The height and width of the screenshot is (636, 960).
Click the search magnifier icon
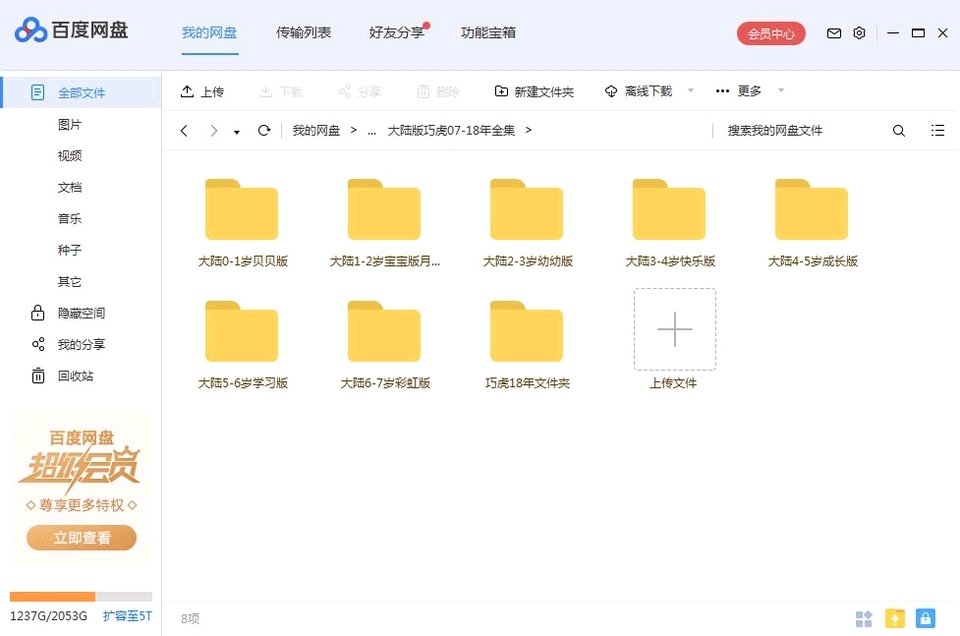point(899,130)
